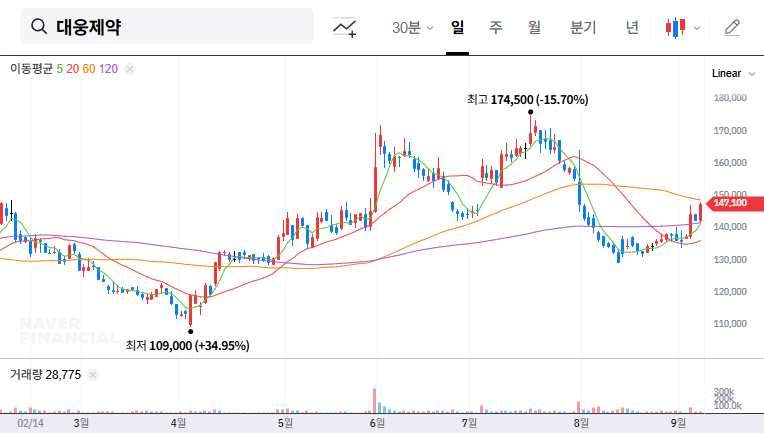764x433 pixels.
Task: Open the Linear scale dropdown
Action: click(x=733, y=74)
